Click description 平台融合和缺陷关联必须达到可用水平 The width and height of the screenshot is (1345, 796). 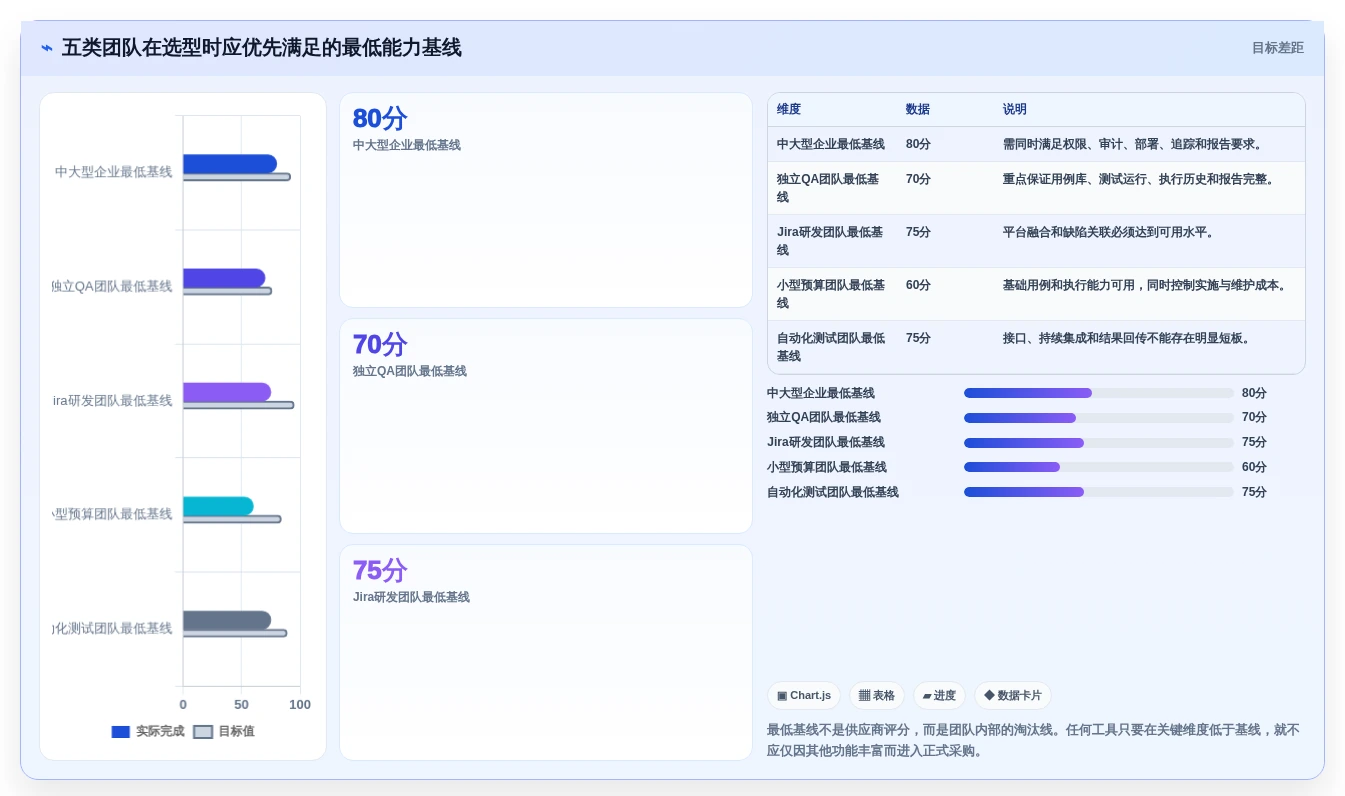[1109, 232]
